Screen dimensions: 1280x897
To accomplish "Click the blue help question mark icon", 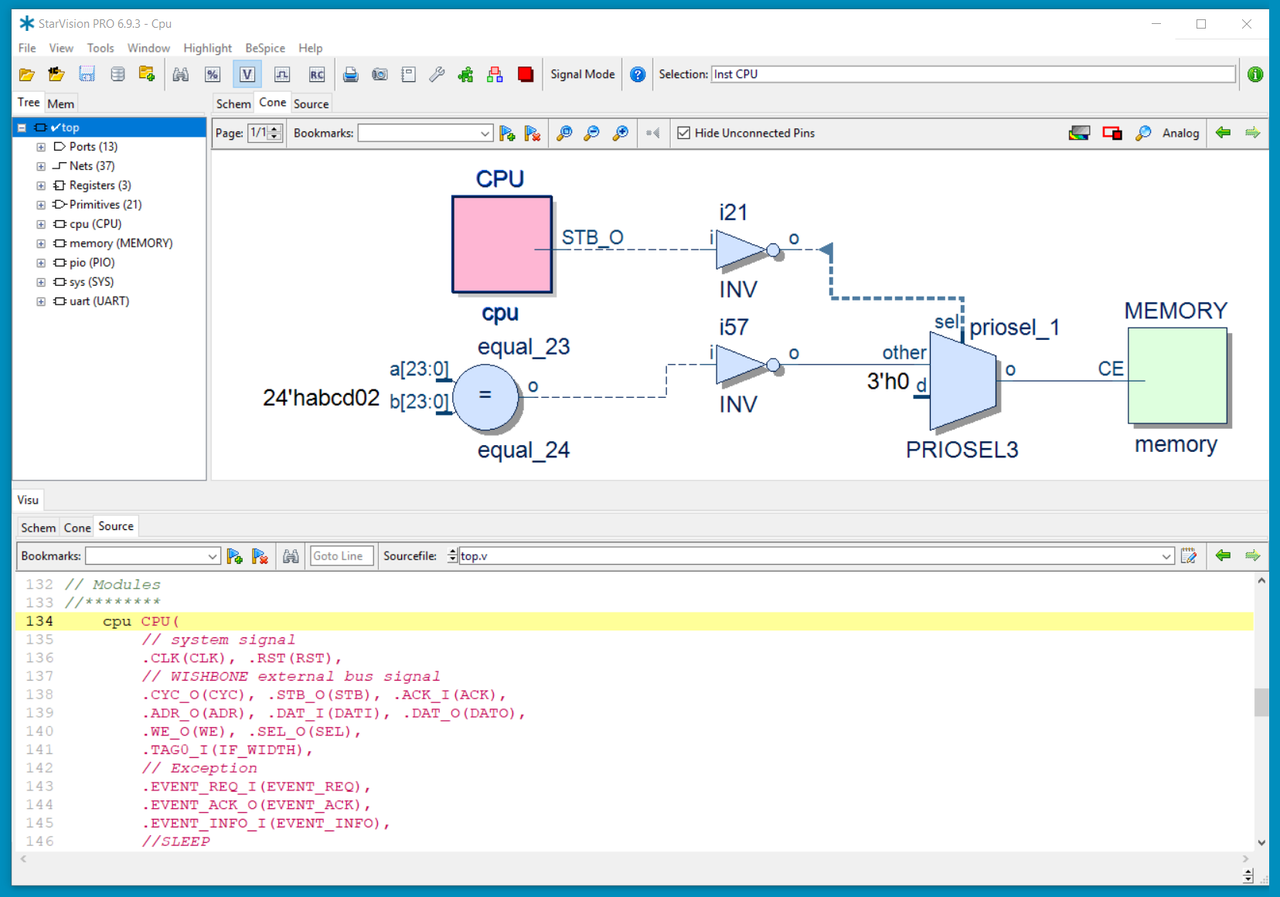I will (x=638, y=75).
